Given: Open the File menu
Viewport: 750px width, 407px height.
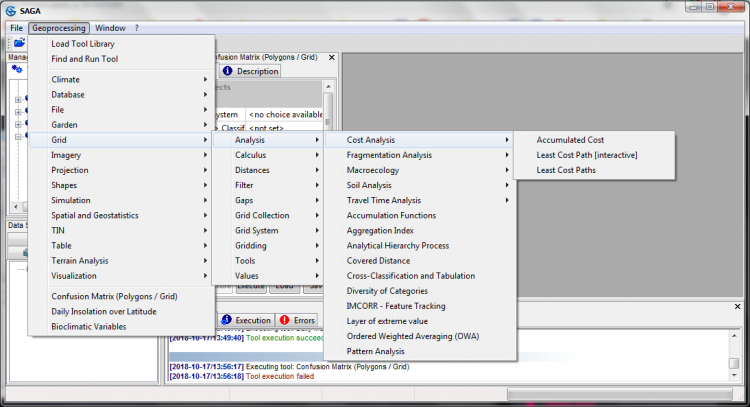Looking at the screenshot, I should tap(16, 28).
